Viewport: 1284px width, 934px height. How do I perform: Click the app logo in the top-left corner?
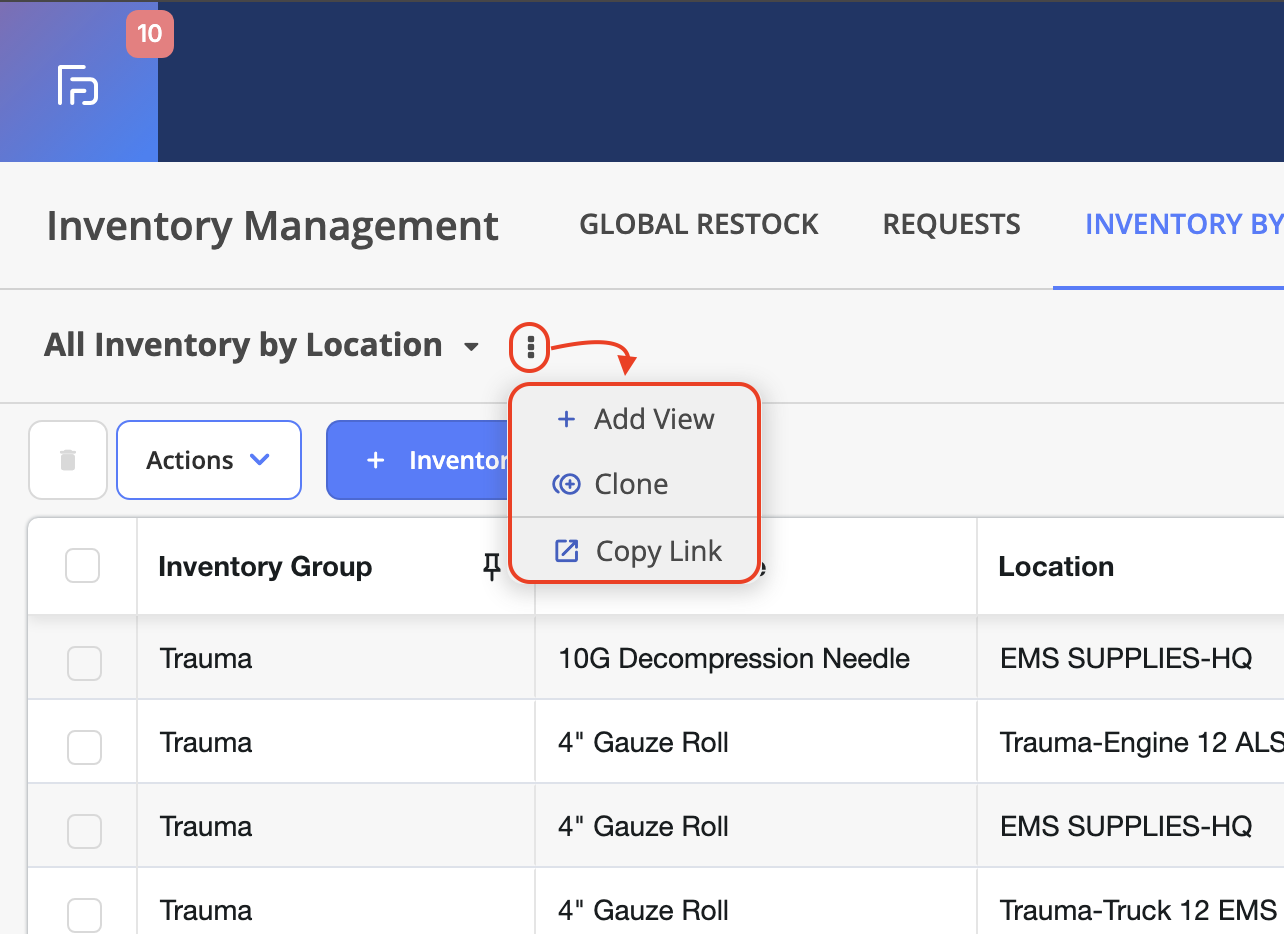coord(78,85)
